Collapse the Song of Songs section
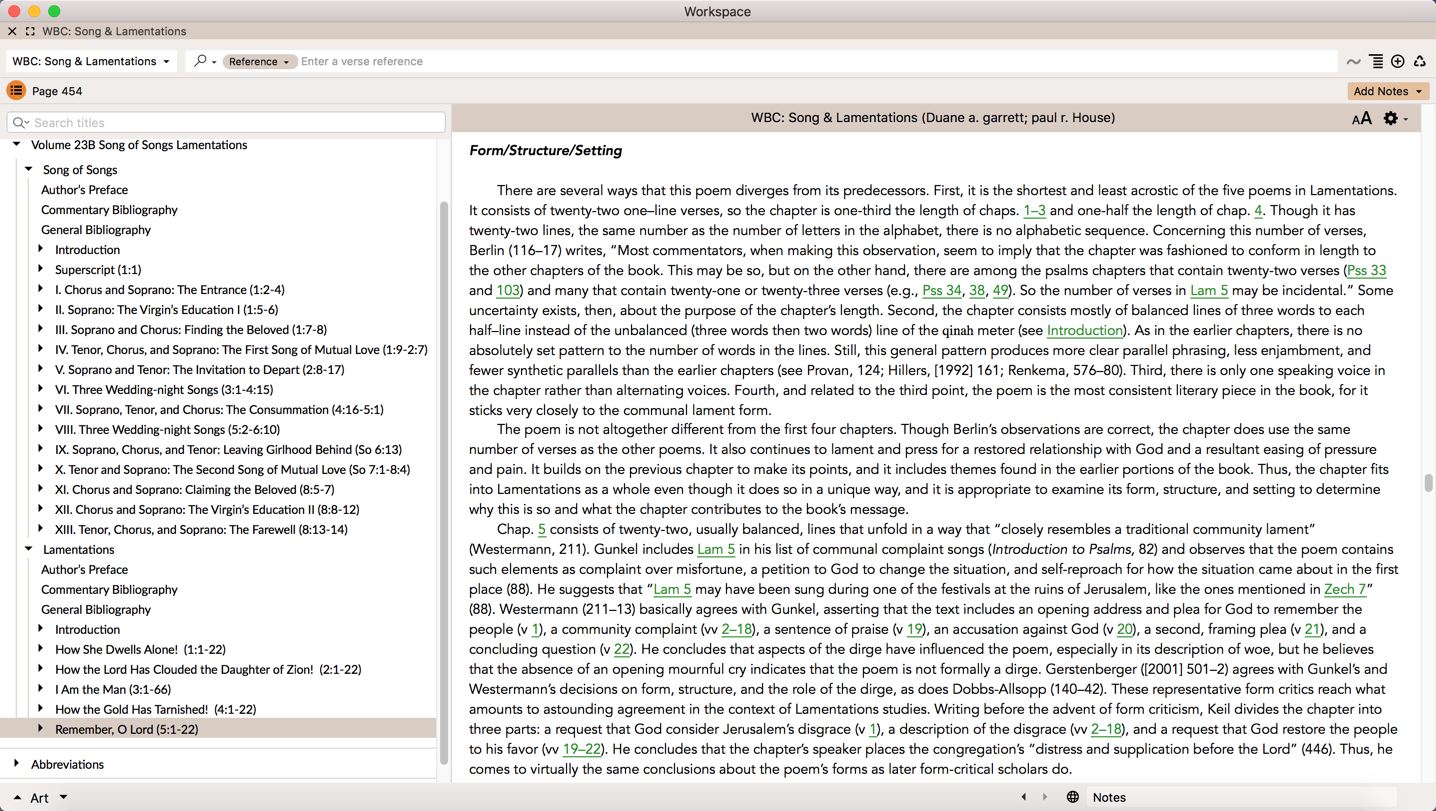The width and height of the screenshot is (1436, 811). (29, 170)
